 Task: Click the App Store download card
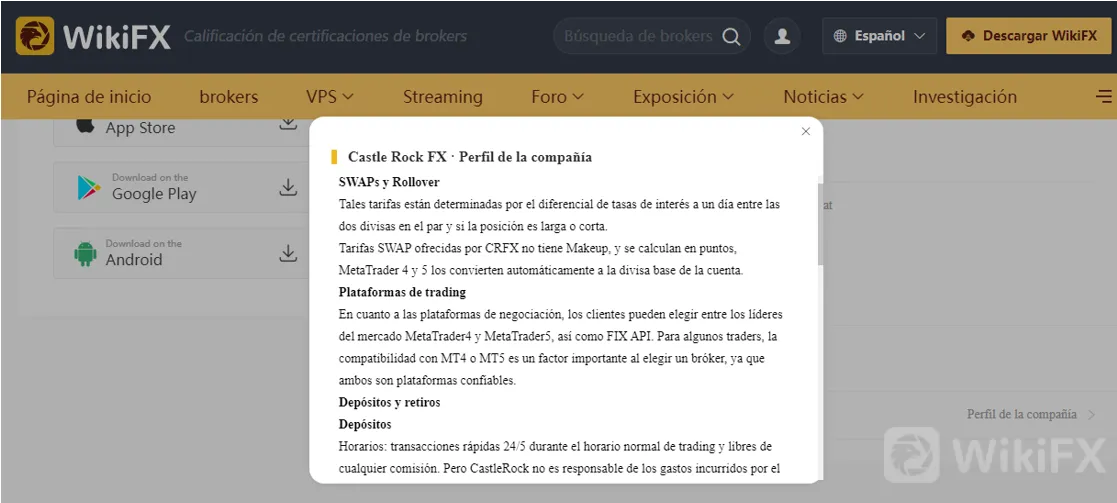tap(182, 133)
